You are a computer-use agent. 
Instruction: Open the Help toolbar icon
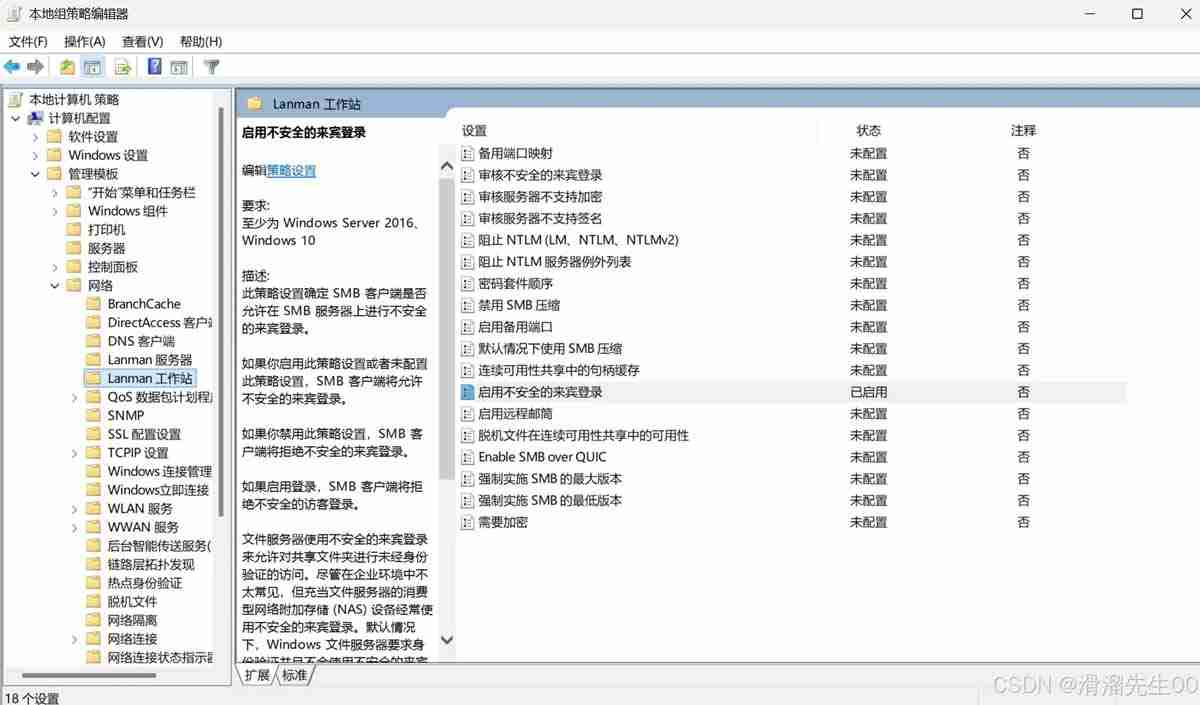152,66
